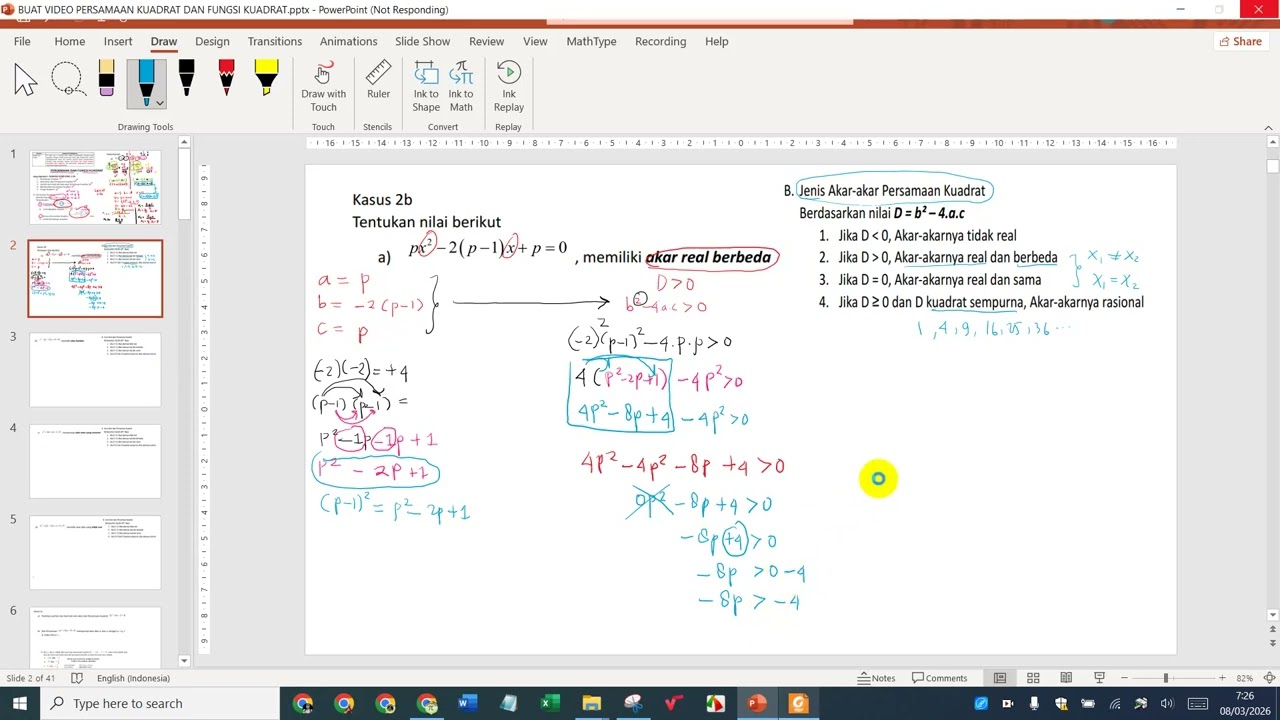Select the Lasso Select tool

[67, 80]
